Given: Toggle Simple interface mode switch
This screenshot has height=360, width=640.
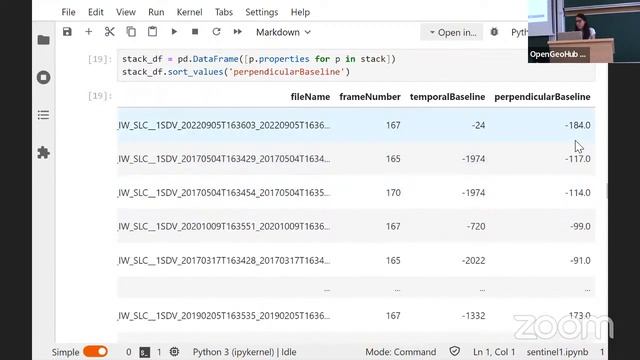Looking at the screenshot, I should coord(96,351).
